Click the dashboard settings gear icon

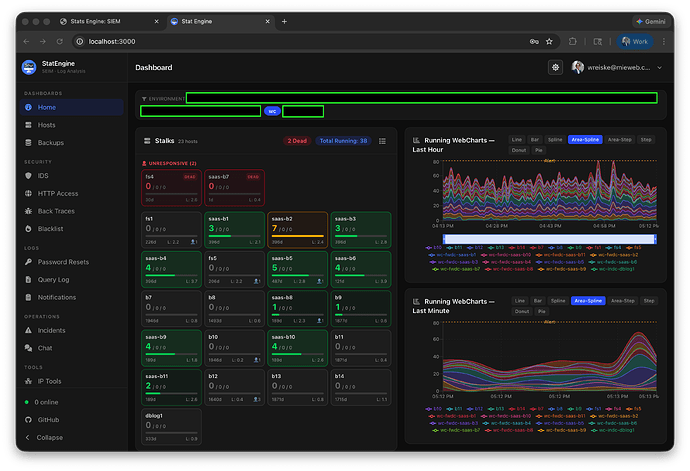(556, 67)
